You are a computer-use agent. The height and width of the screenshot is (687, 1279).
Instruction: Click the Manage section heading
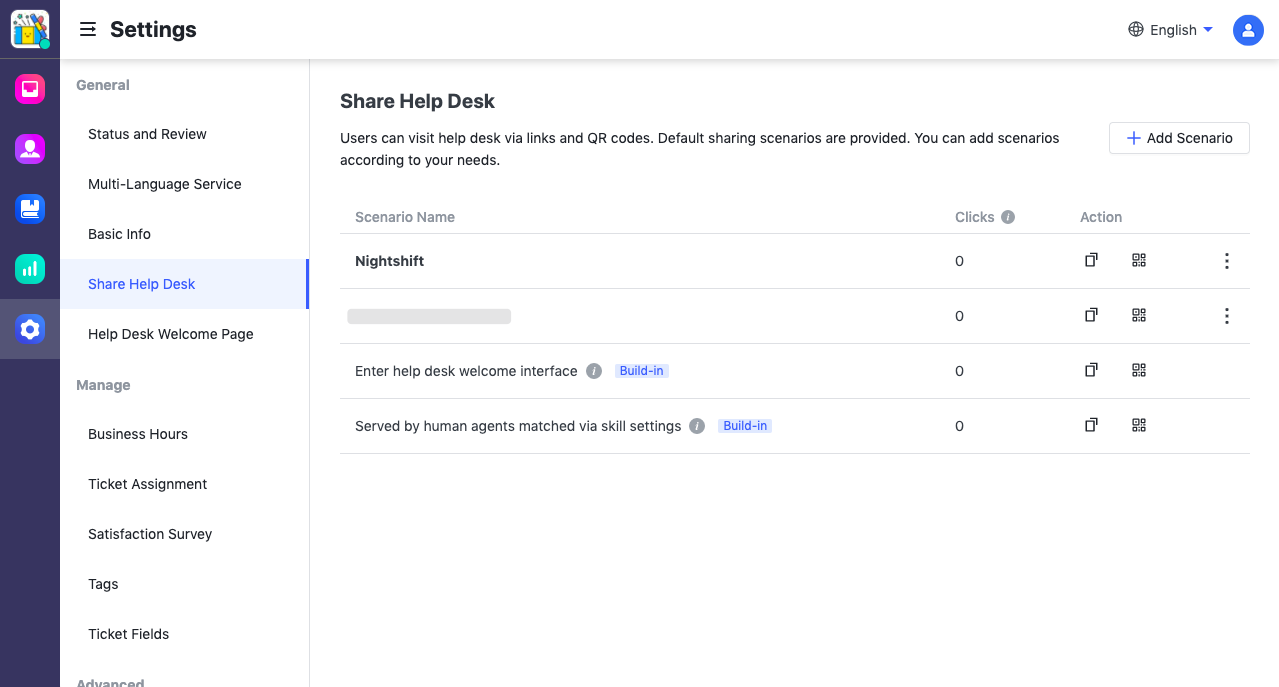point(103,385)
